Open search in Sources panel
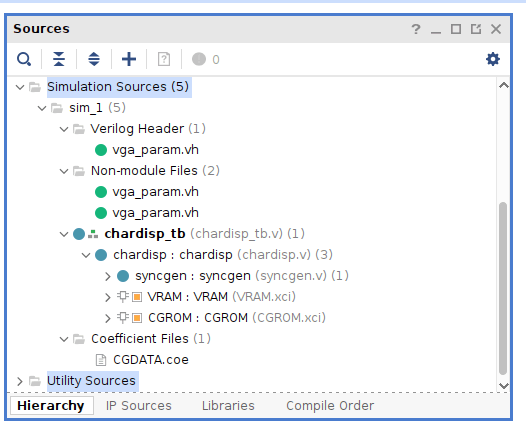The height and width of the screenshot is (430, 526). [x=24, y=59]
